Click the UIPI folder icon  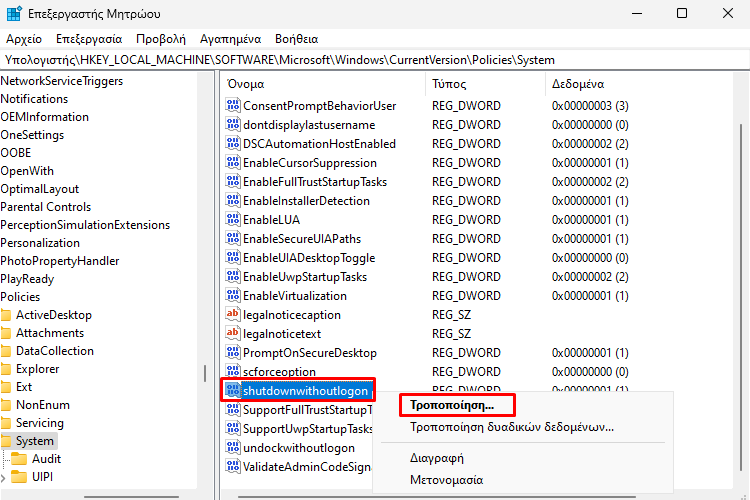19,477
